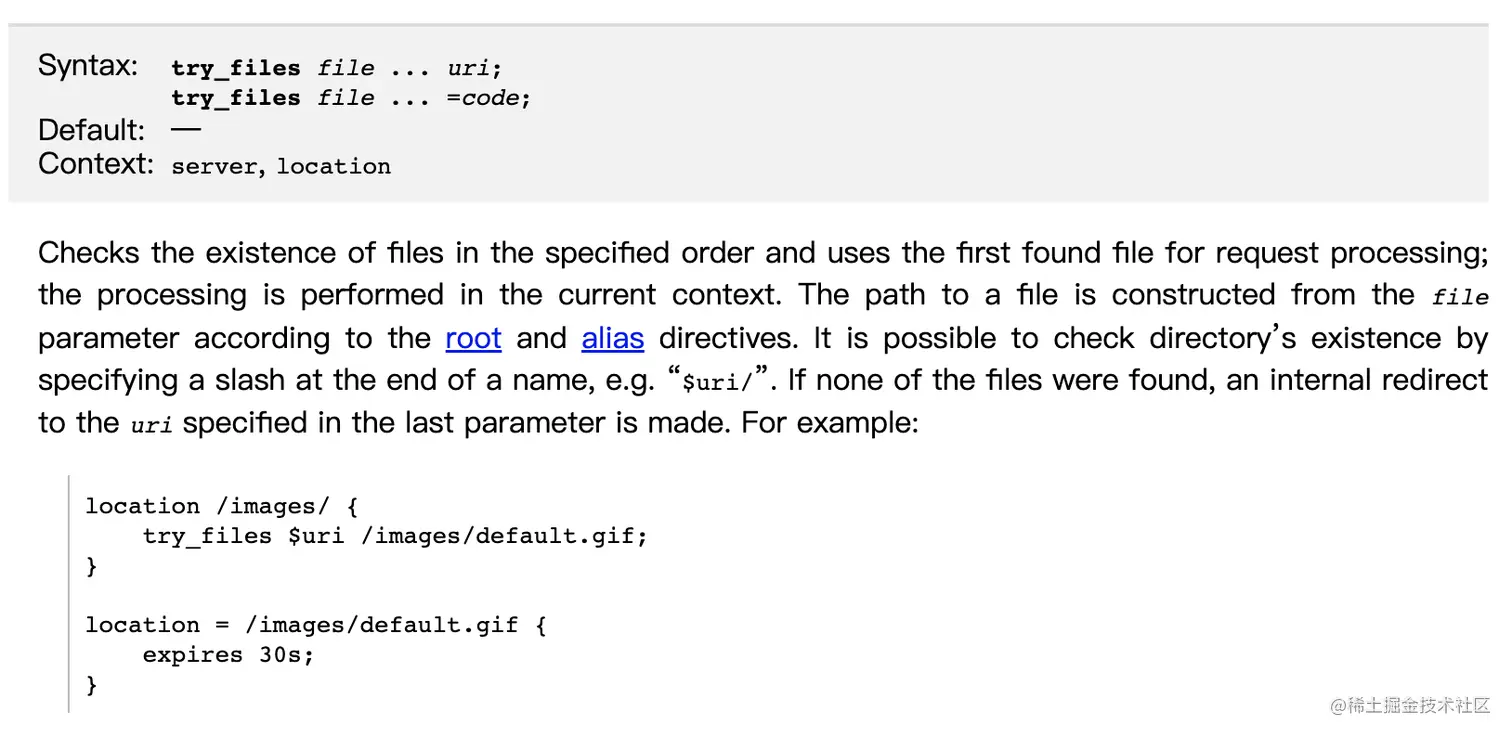
Task: Click the uri parameter in the syntax line
Action: tap(469, 69)
